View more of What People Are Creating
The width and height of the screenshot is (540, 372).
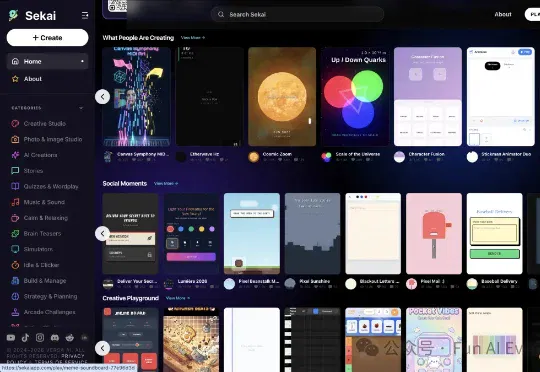pyautogui.click(x=193, y=38)
